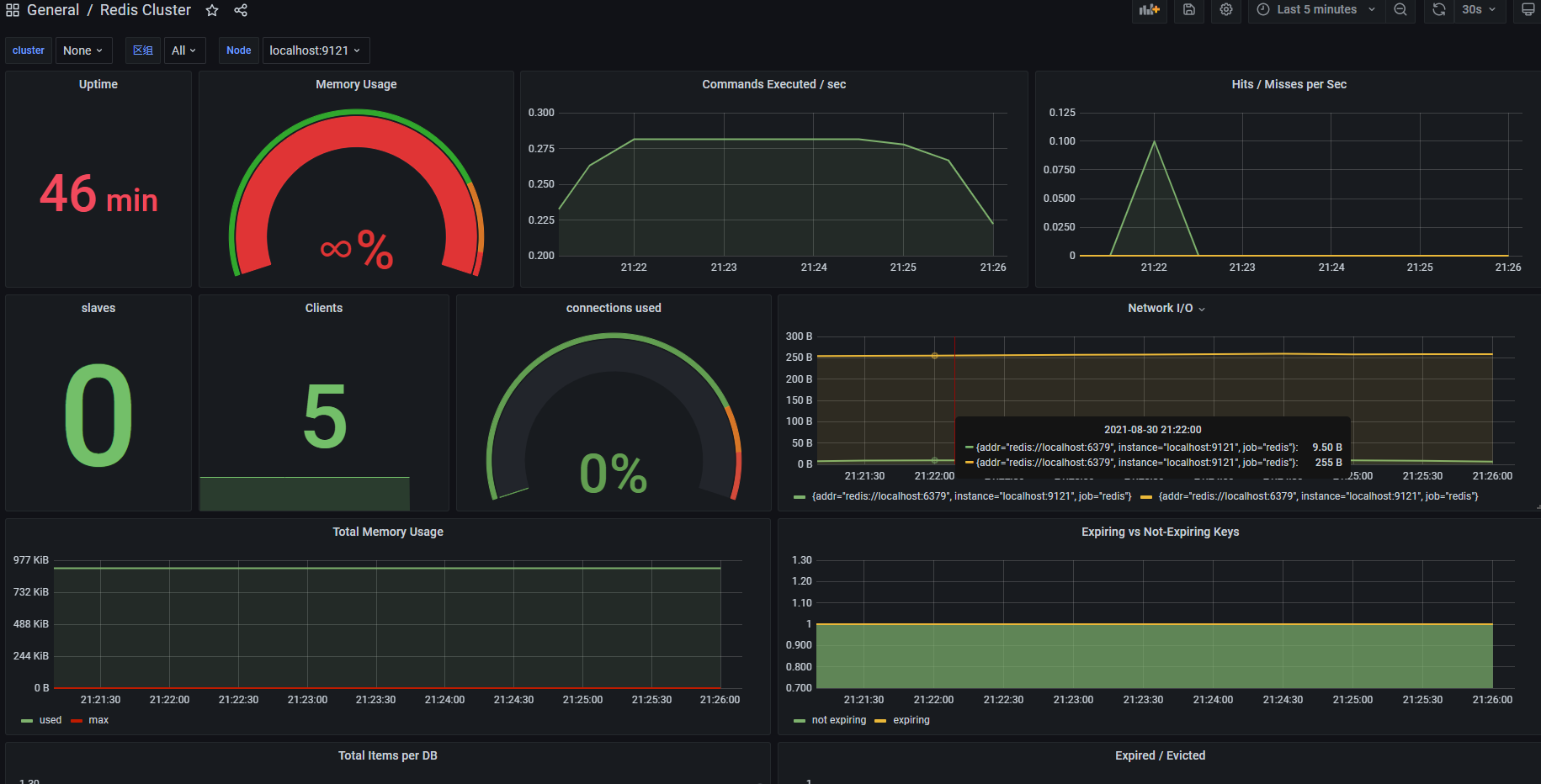Viewport: 1541px width, 784px height.
Task: Open Total Items per DB title
Action: click(388, 755)
